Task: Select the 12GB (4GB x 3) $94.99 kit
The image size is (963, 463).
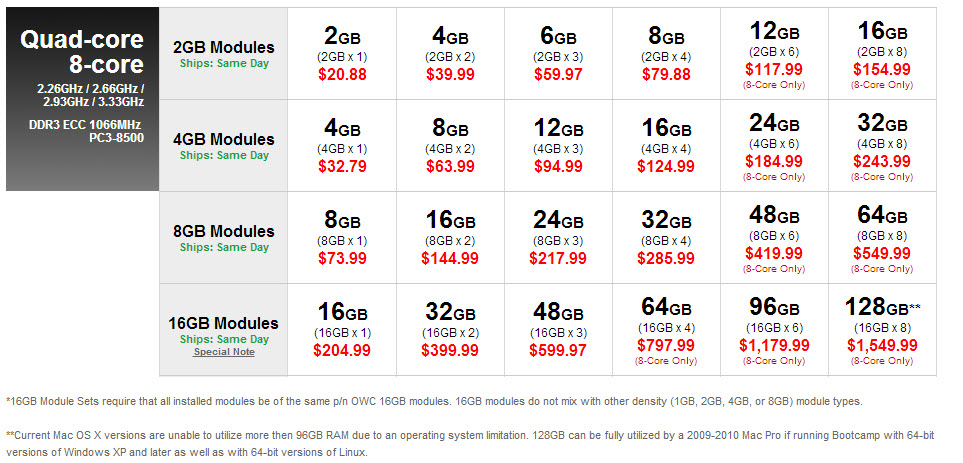Action: (558, 146)
